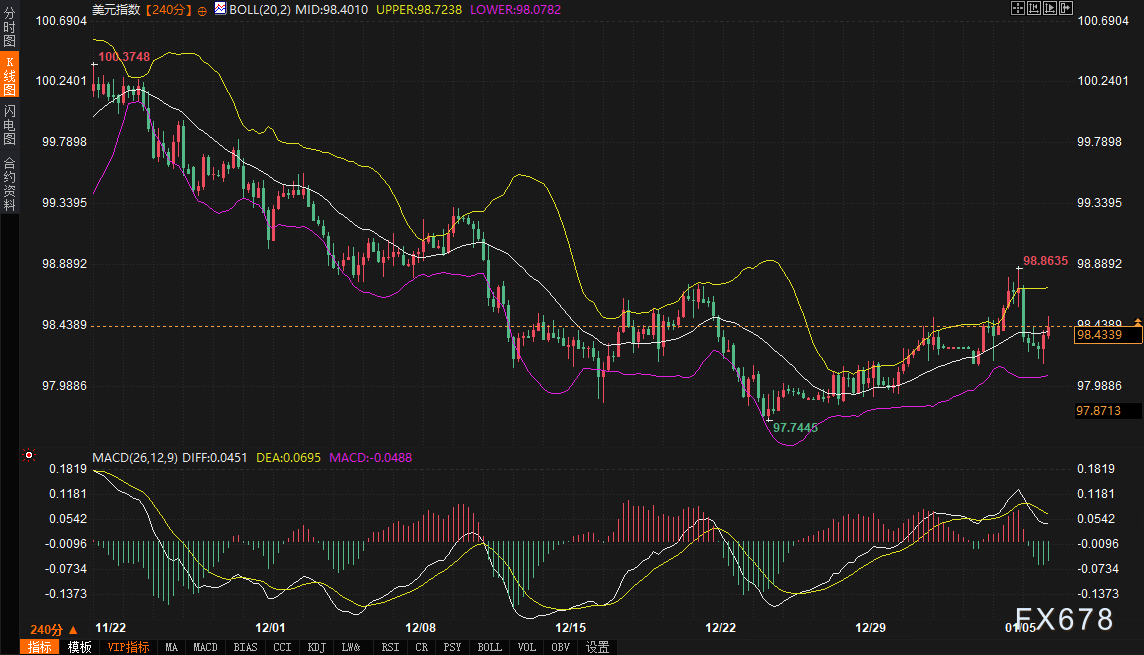This screenshot has height=655, width=1144.
Task: Open 合约资料 contract info in sidebar
Action: coord(9,184)
